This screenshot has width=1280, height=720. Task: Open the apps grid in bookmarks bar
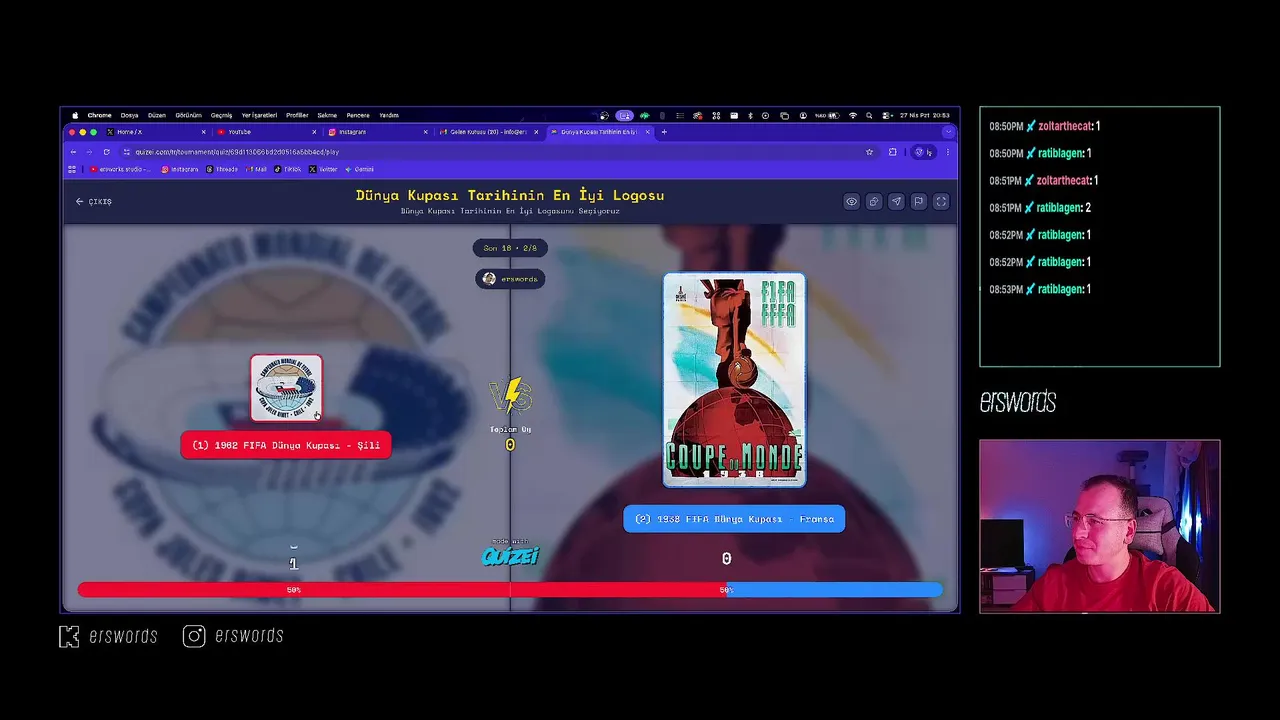click(72, 169)
